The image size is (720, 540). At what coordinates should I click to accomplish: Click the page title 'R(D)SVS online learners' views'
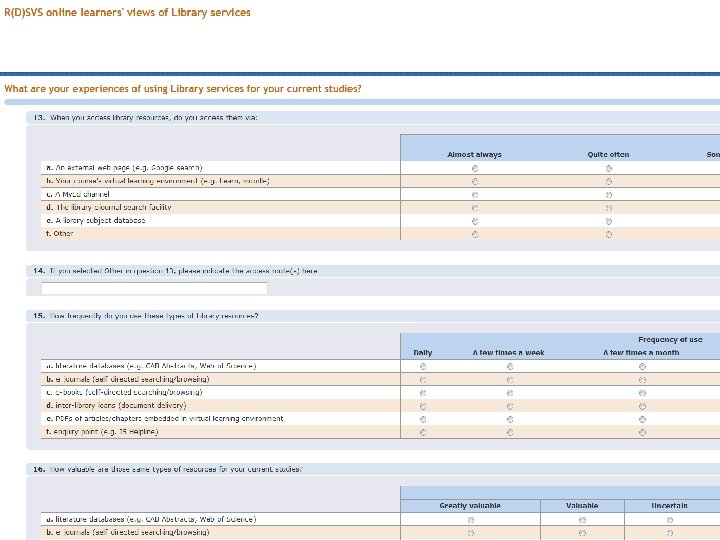[x=127, y=12]
